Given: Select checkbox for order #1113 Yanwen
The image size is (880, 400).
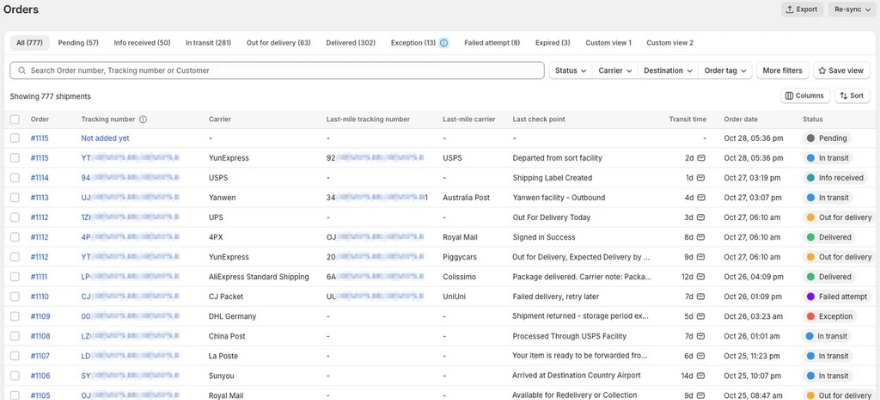Looking at the screenshot, I should click(x=15, y=197).
